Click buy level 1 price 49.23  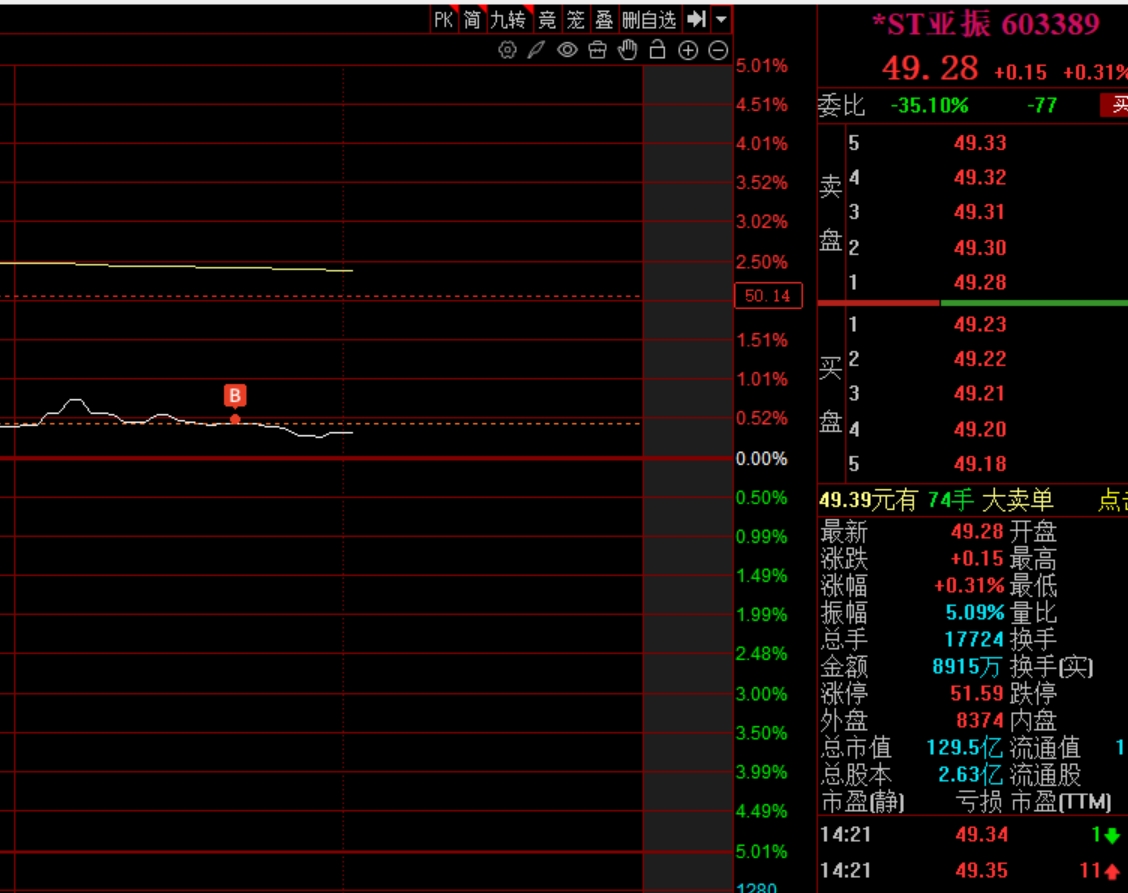pos(980,324)
